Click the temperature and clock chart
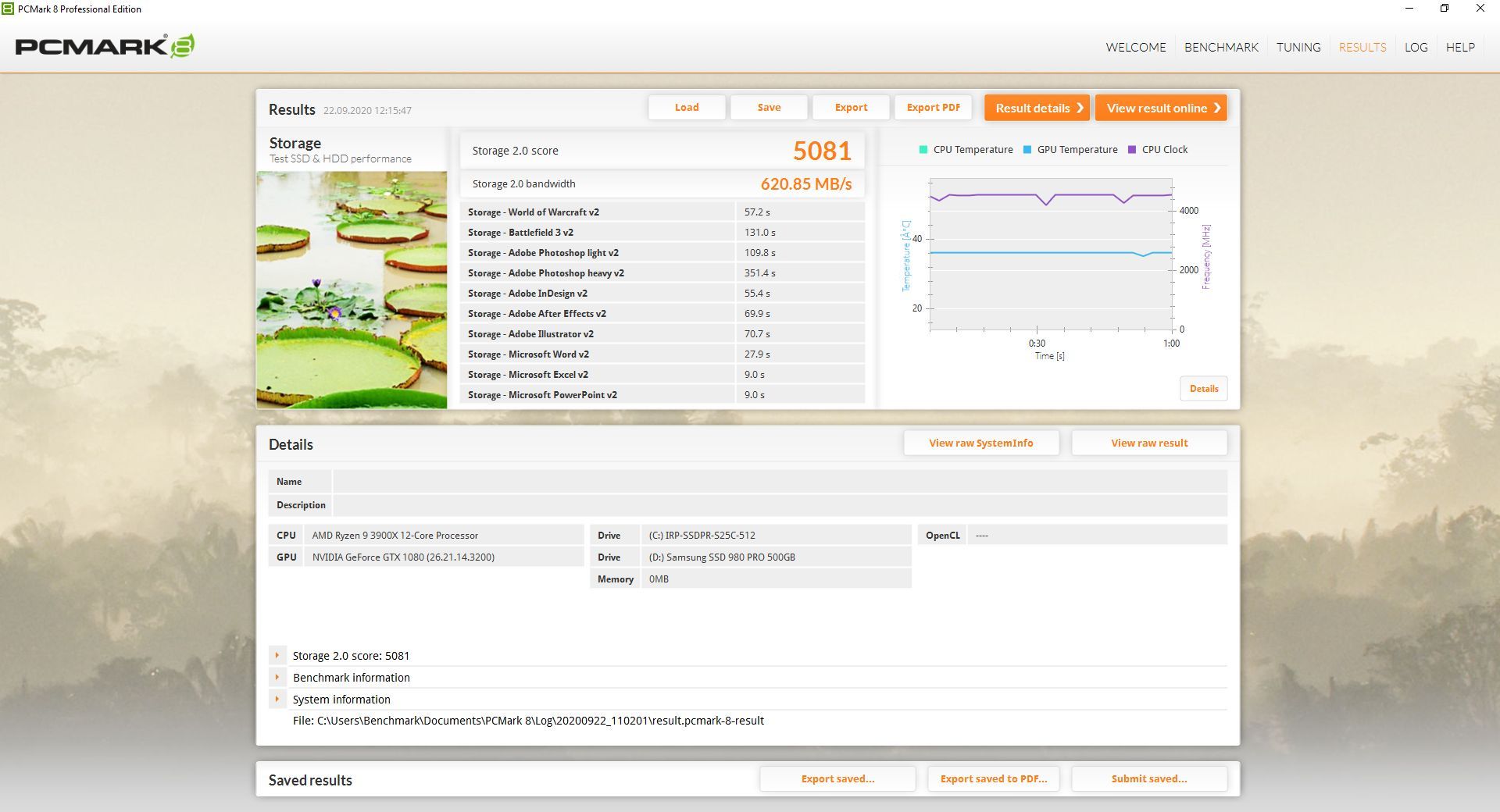Screen dimensions: 1500x812 [x=1051, y=255]
